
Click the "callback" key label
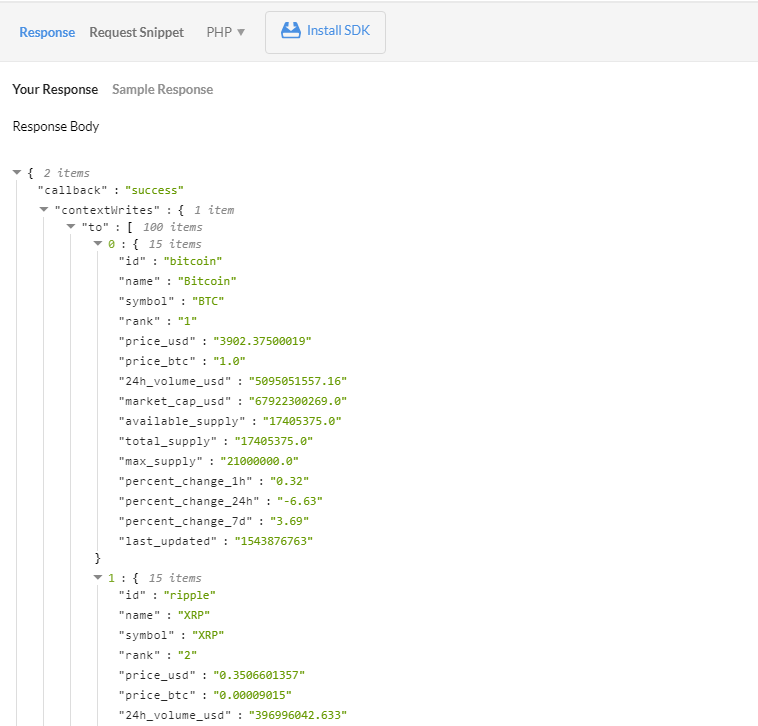click(73, 190)
